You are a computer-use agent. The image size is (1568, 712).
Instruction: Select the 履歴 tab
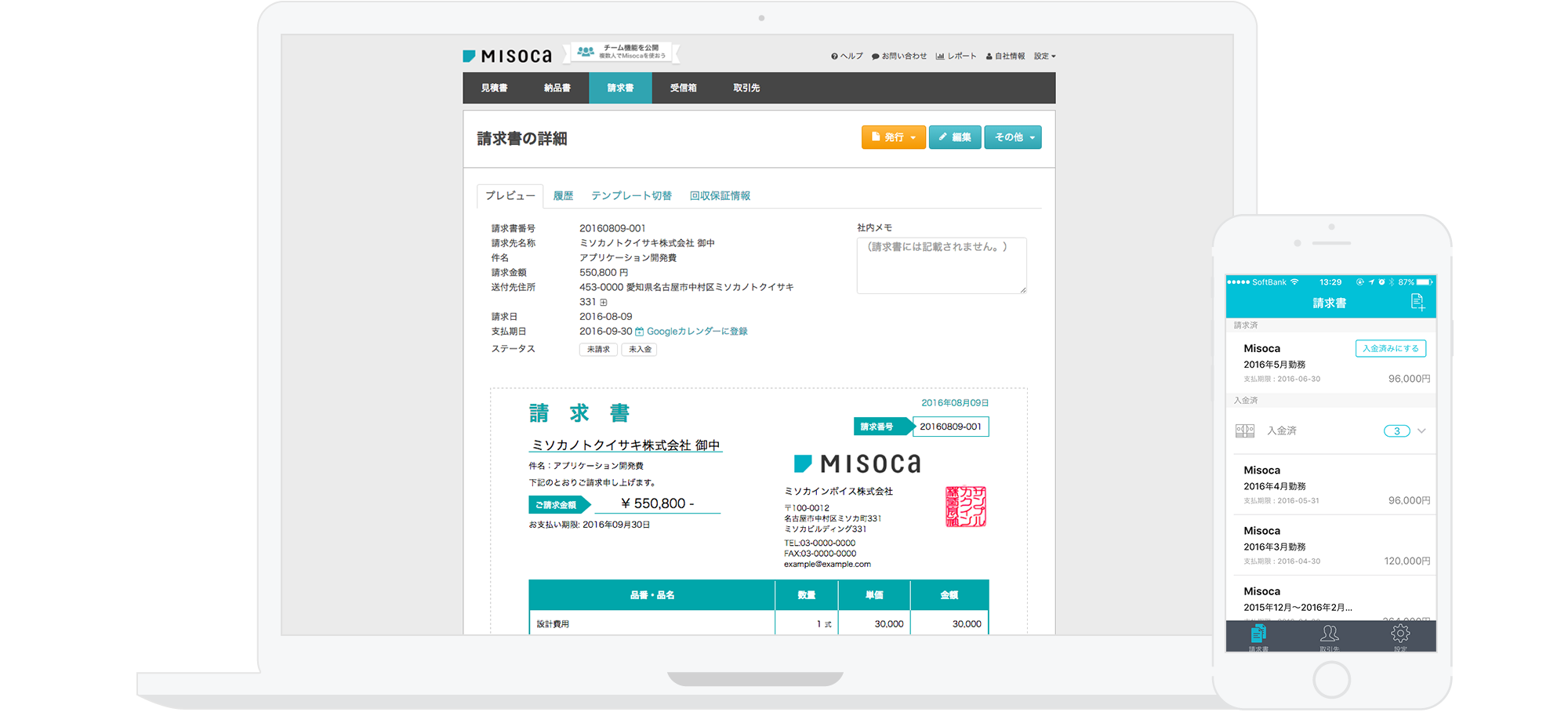click(563, 196)
